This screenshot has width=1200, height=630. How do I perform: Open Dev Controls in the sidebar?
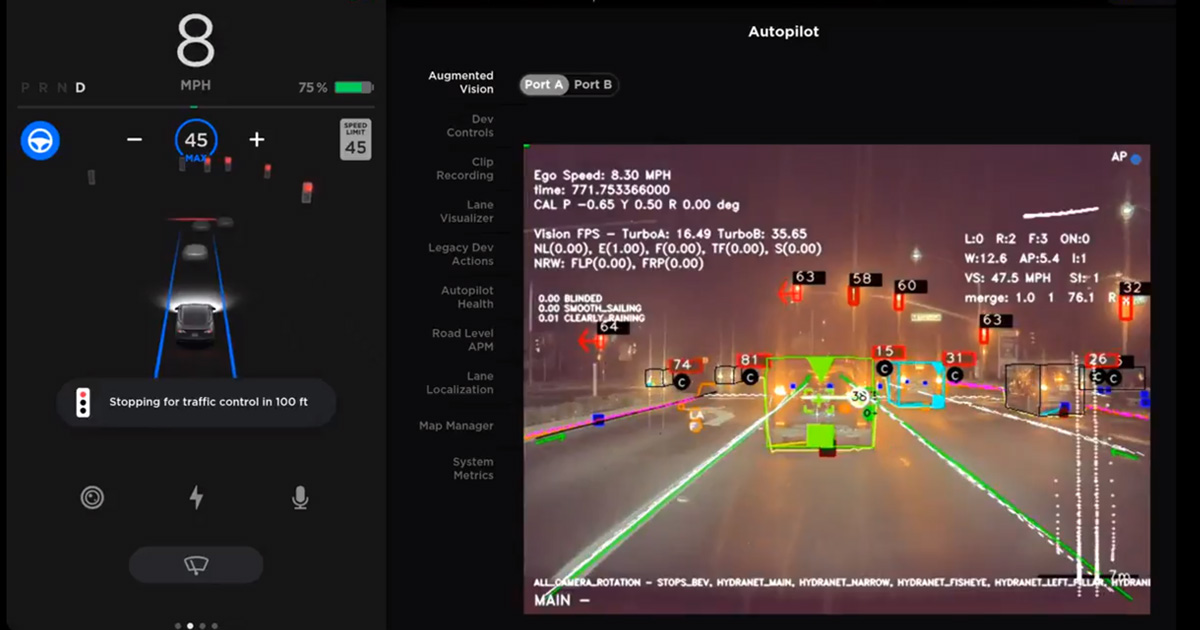pyautogui.click(x=469, y=126)
